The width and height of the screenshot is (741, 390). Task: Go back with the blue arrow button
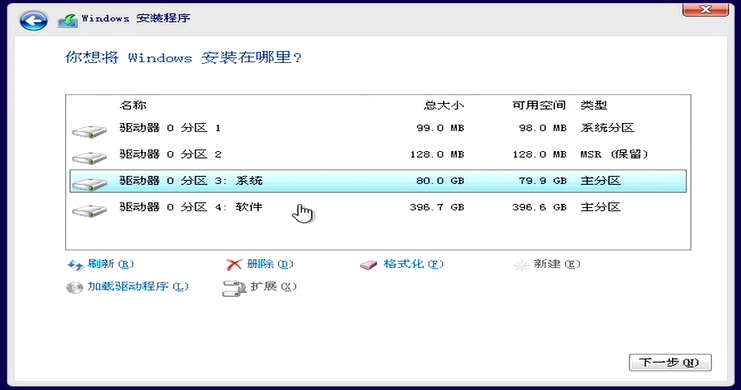(34, 21)
